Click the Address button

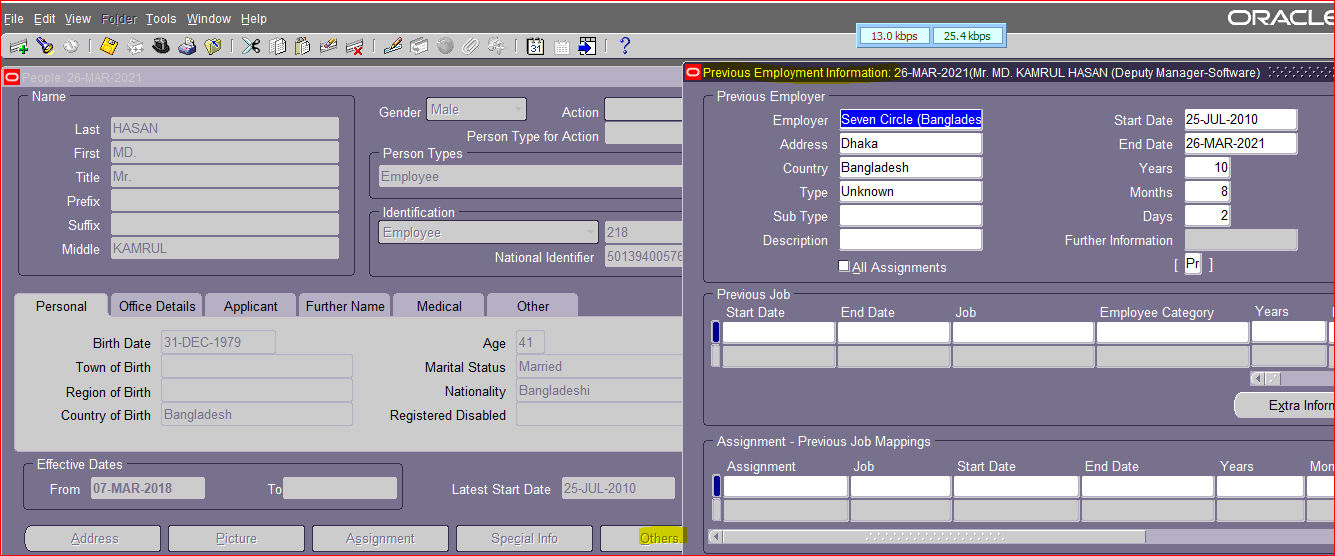click(93, 538)
